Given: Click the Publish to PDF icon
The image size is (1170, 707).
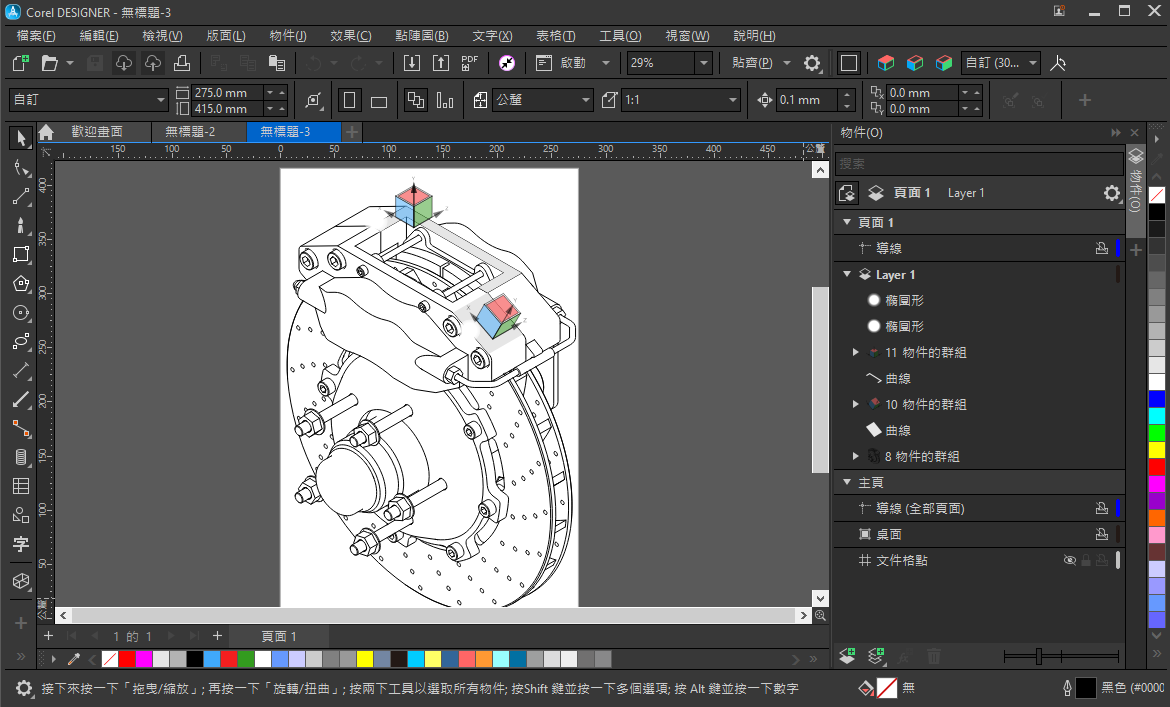Looking at the screenshot, I should (x=469, y=63).
